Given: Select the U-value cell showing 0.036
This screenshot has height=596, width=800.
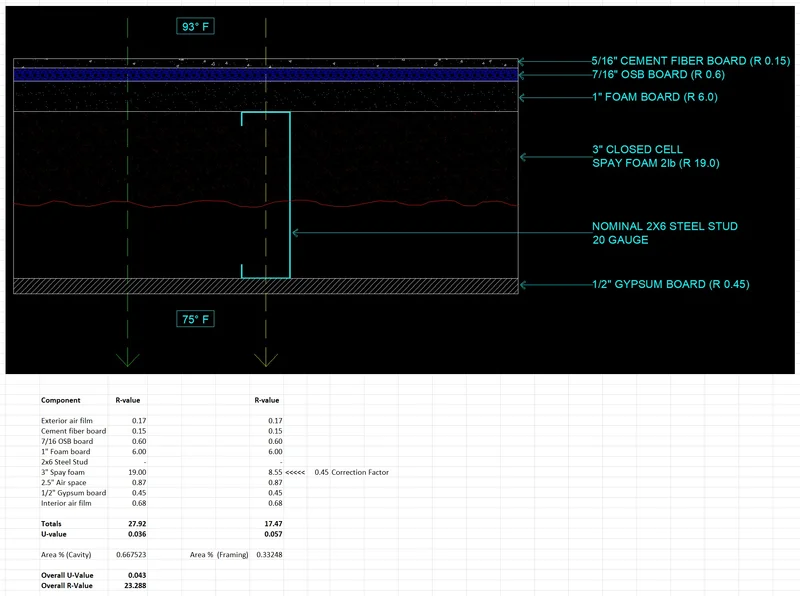Looking at the screenshot, I should (x=134, y=532).
